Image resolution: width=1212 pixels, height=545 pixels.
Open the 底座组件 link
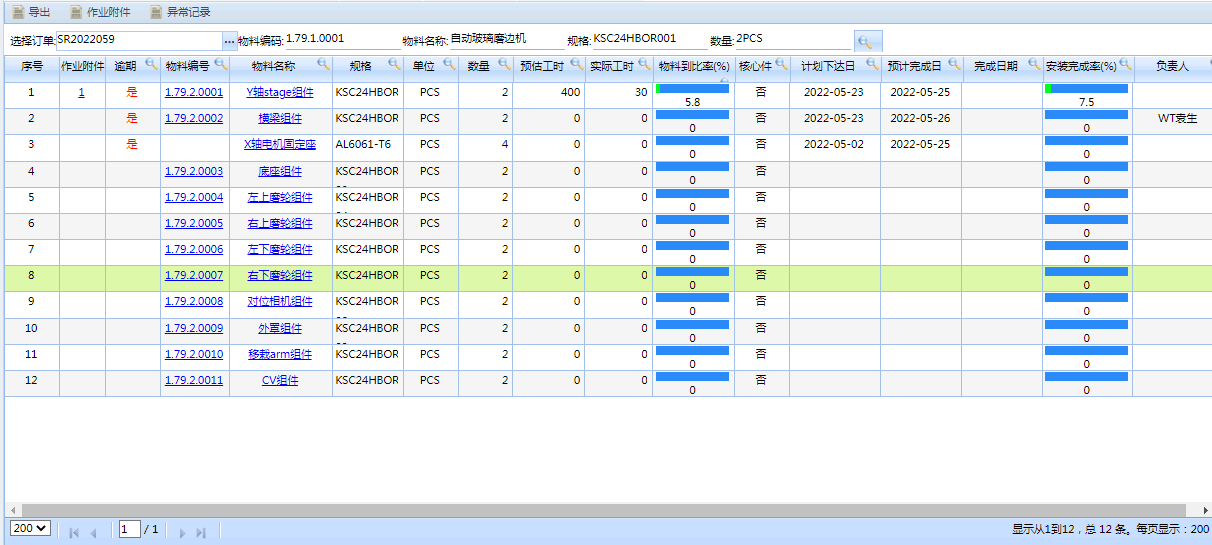coord(280,171)
